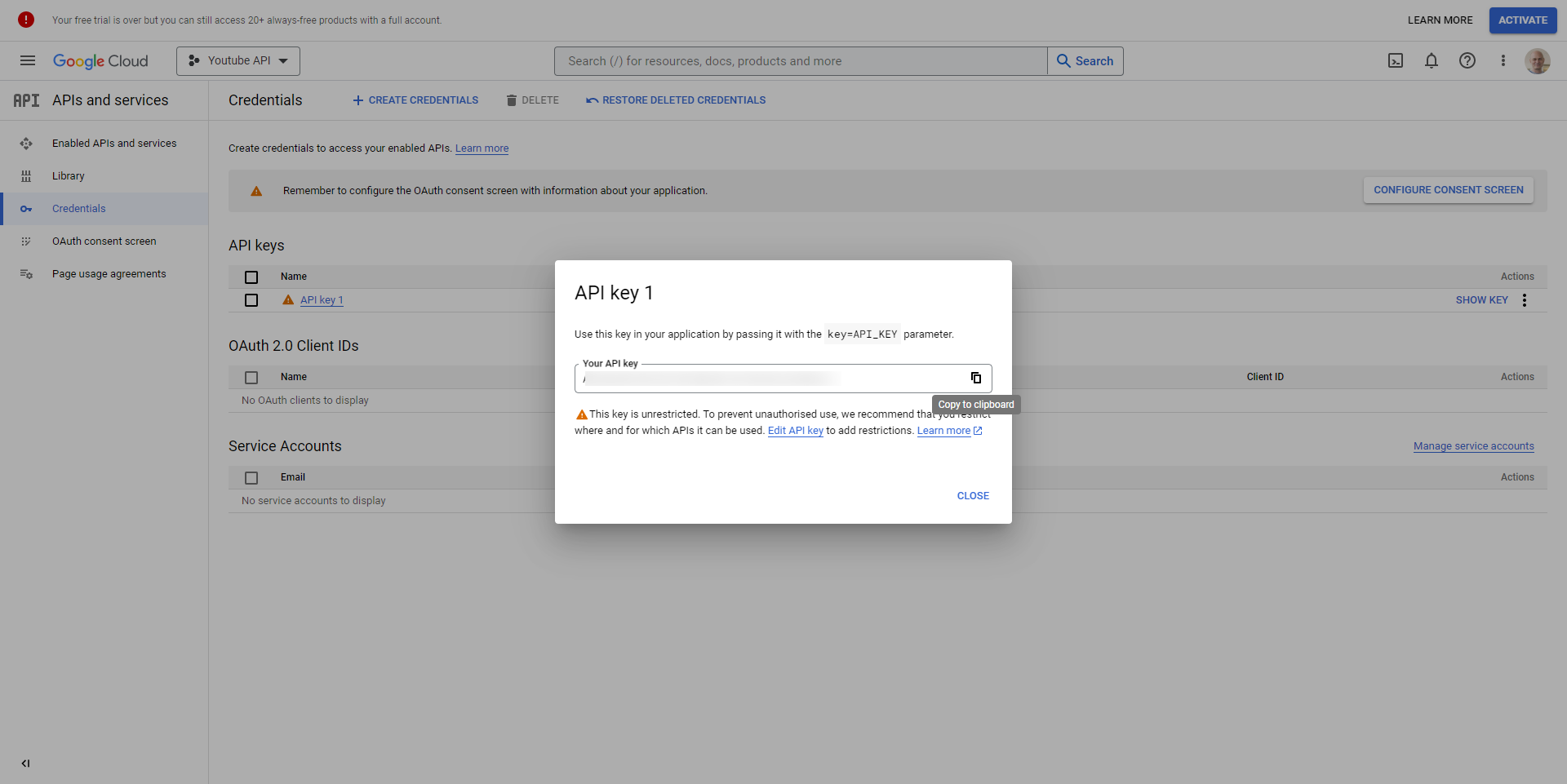Tick the checkbox beside API key 1
1567x784 pixels.
click(x=251, y=300)
